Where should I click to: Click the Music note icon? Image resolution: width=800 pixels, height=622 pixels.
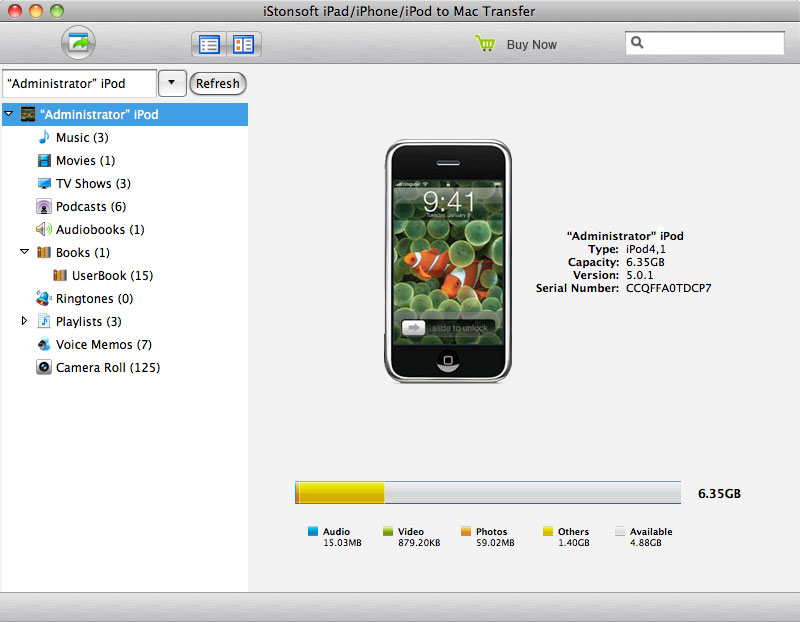coord(44,137)
